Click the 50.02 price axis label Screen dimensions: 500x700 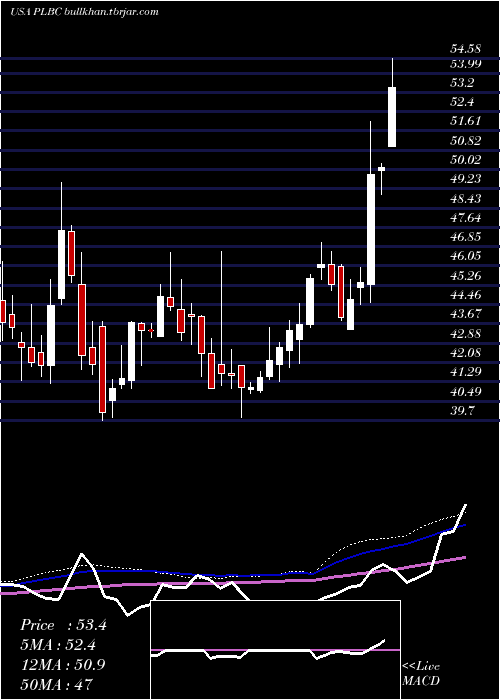pos(465,160)
